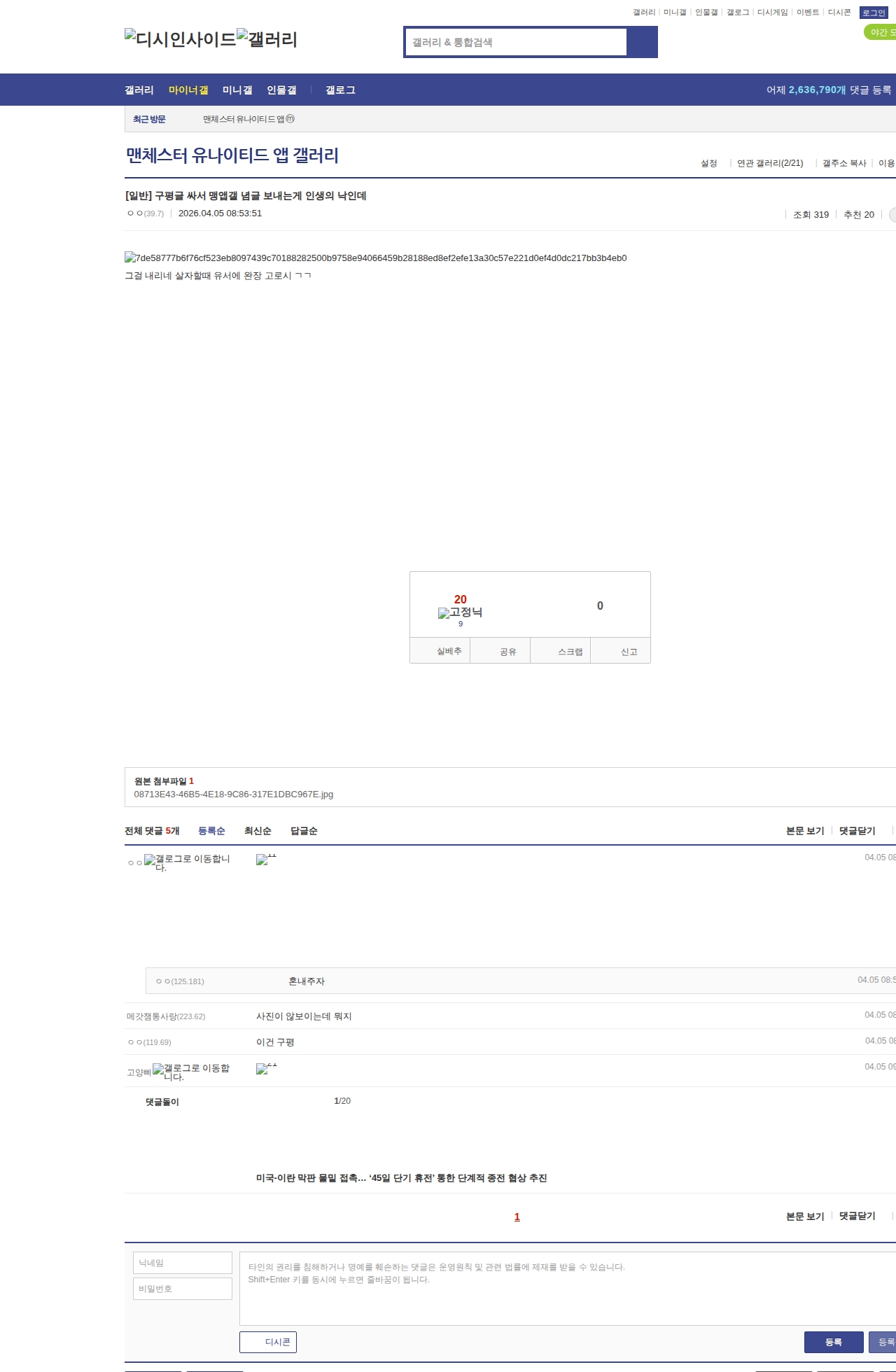Open the 미국-이란 막판 물밑 접촉 news link
896x1372 pixels.
coord(401,1178)
